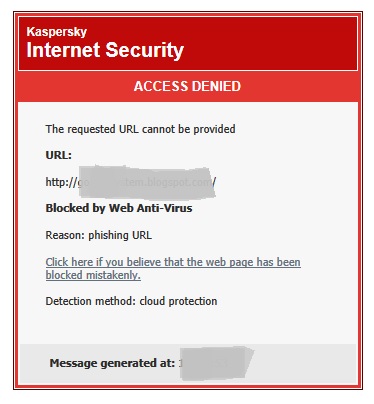Click the requested URL cannot be provided text
Viewport: 374px width, 404px height.
[140, 129]
